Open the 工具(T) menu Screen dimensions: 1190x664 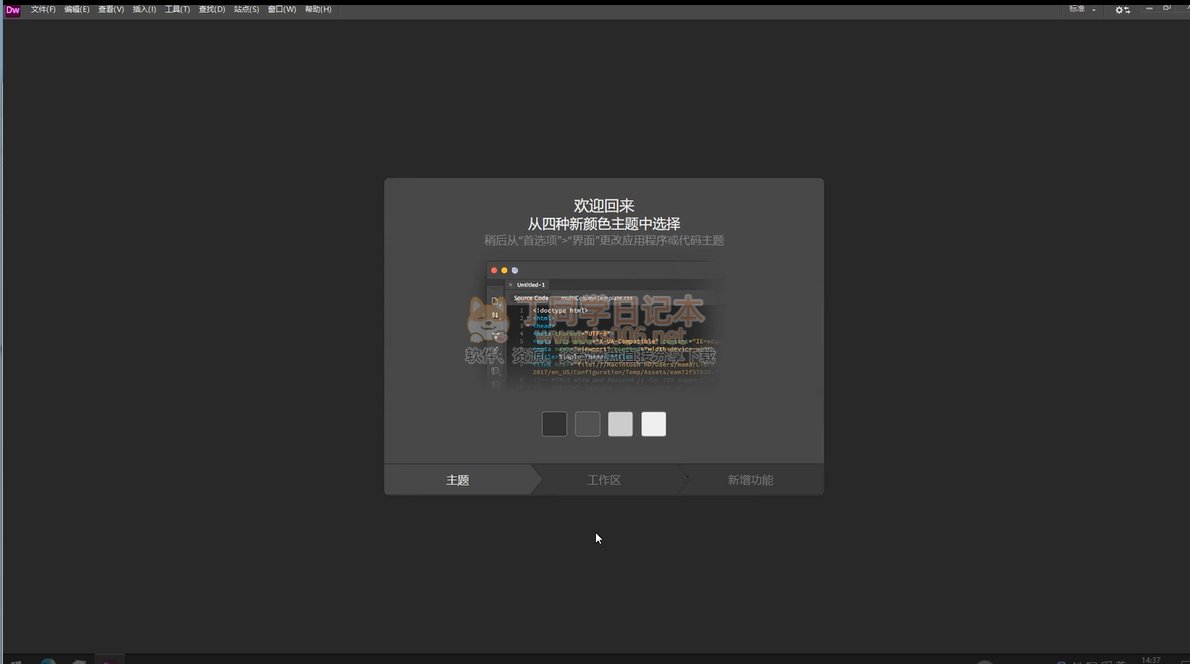click(x=177, y=10)
